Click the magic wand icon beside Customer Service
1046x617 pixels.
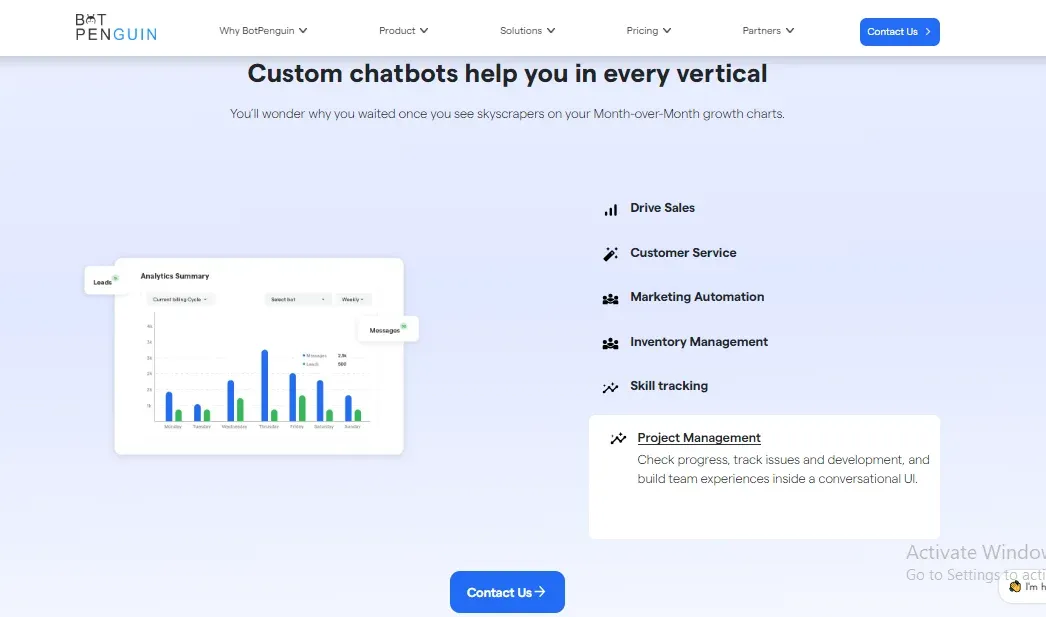tap(610, 254)
